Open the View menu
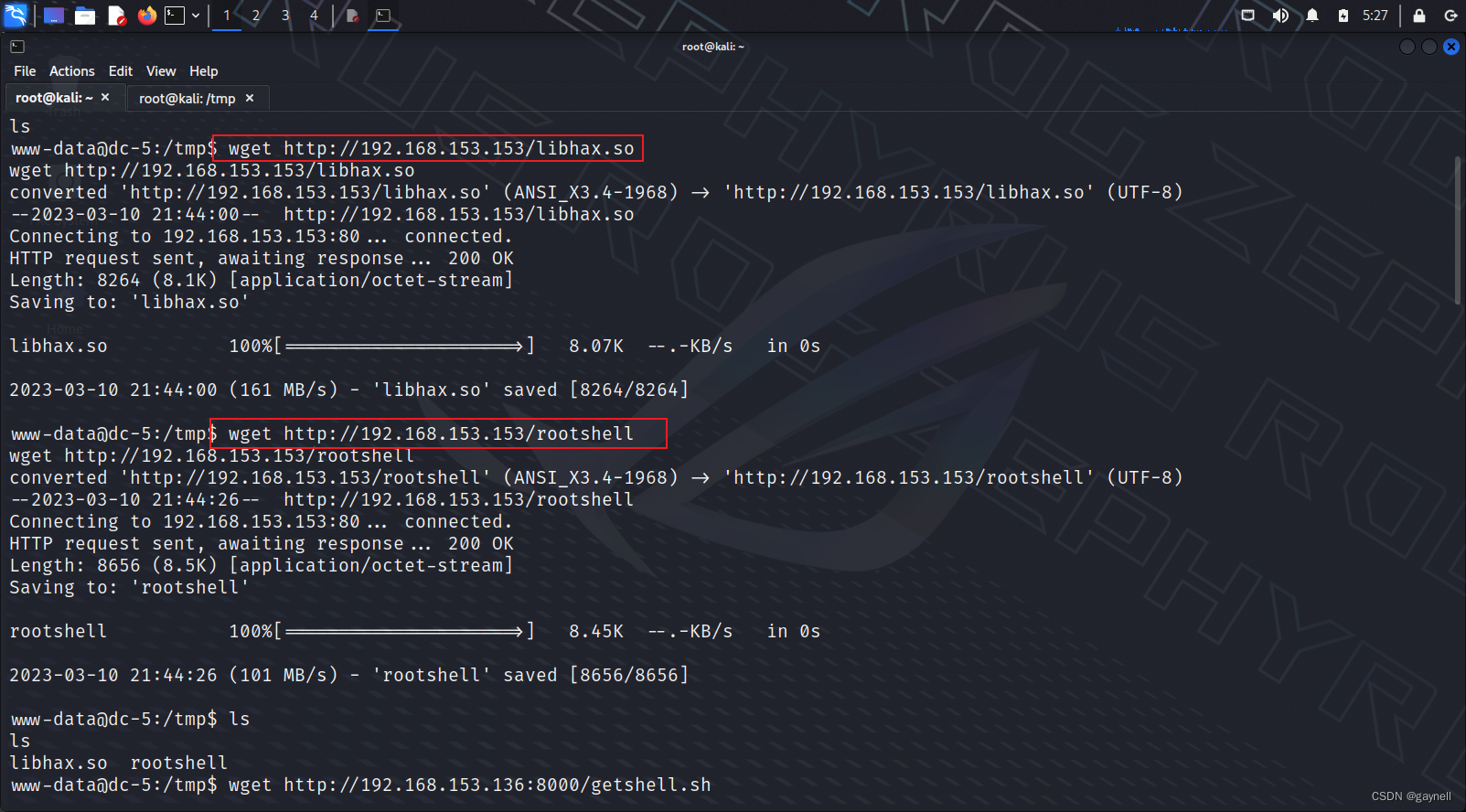1466x812 pixels. pyautogui.click(x=161, y=71)
